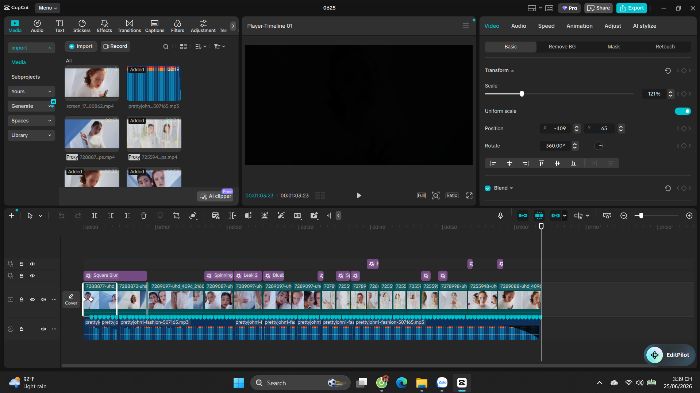
Task: Select the Retouch sub-tab
Action: [x=665, y=47]
